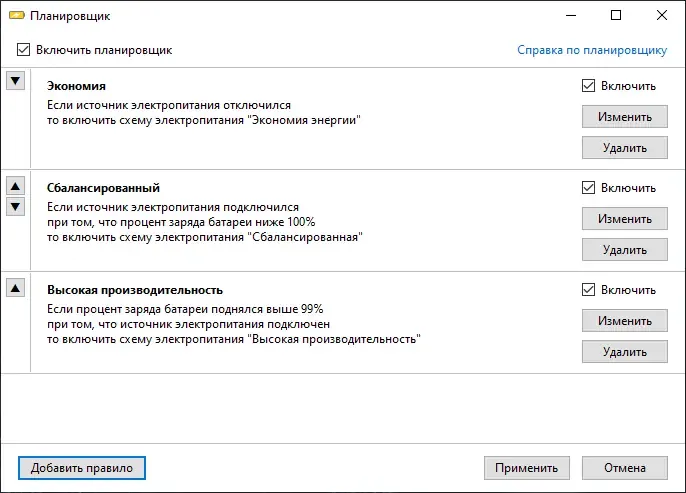Screen dimensions: 686x493
Task: Toggle the Включить планировщик checkbox
Action: click(x=24, y=49)
